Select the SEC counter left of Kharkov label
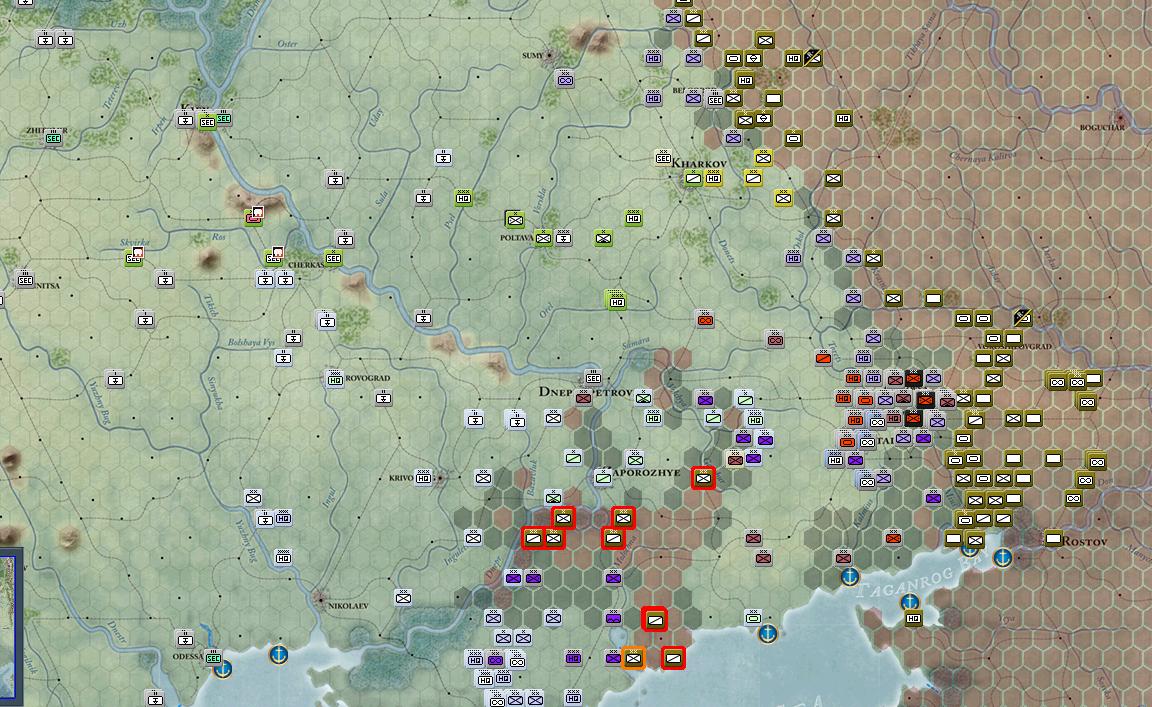 click(663, 158)
